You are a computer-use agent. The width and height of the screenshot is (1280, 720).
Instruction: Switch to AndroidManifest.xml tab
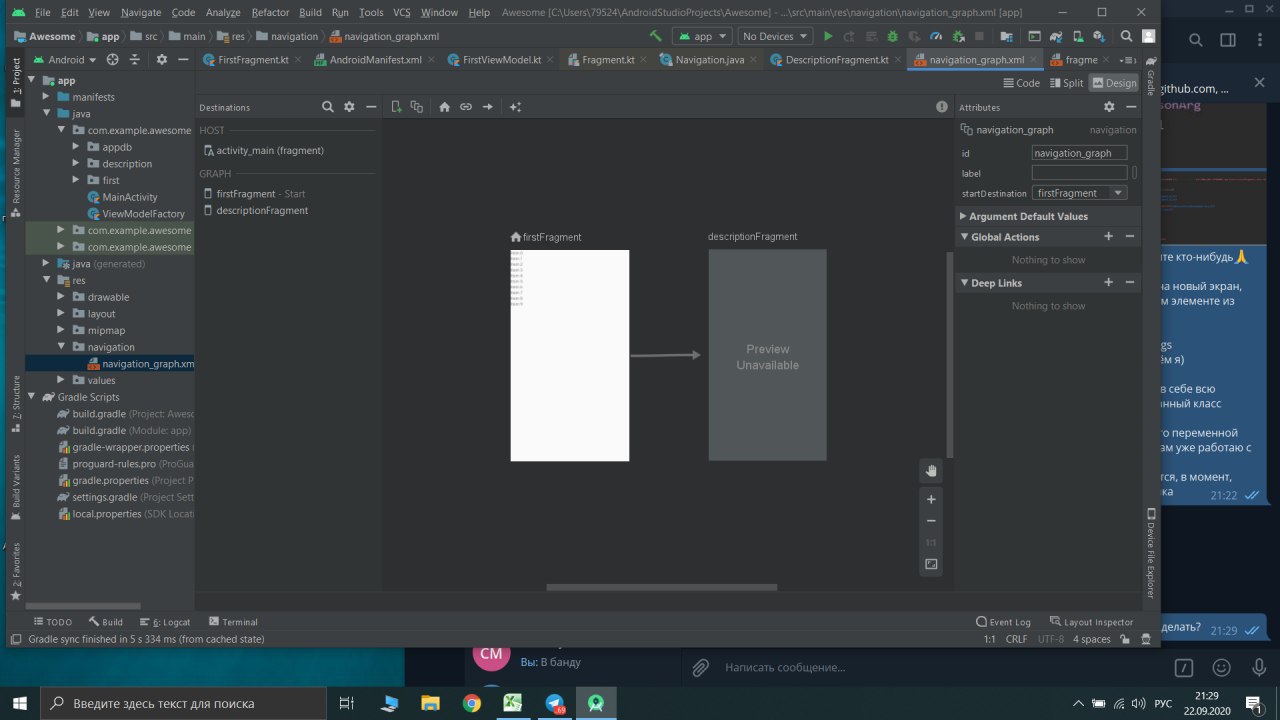tap(375, 60)
